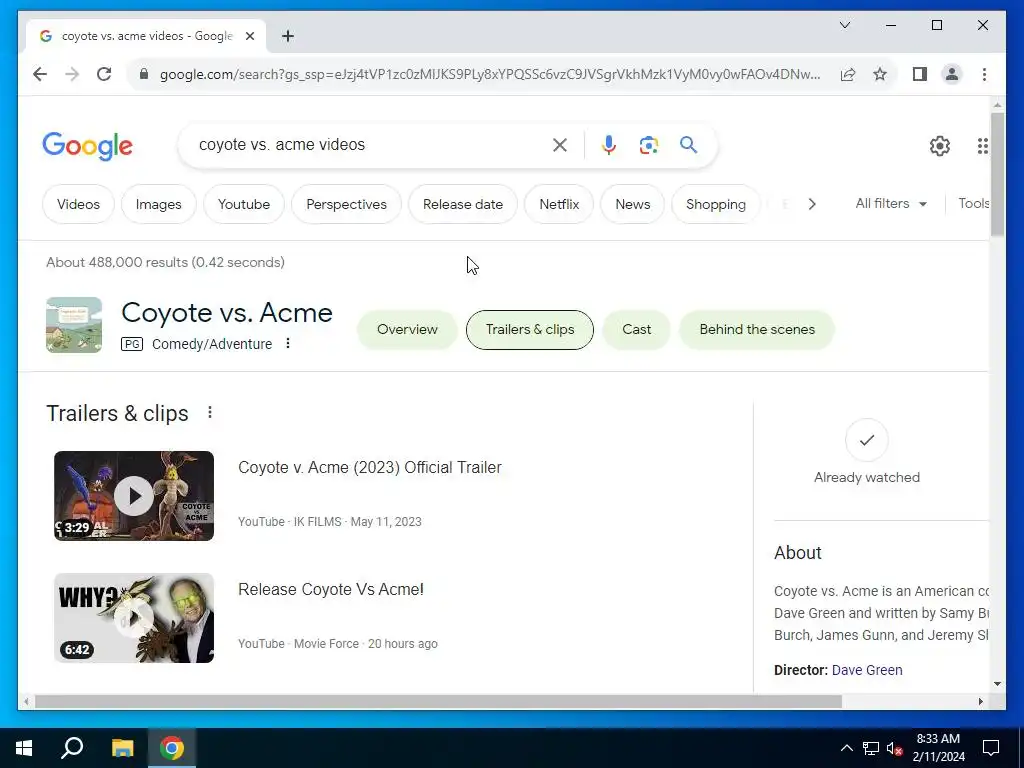Select the Shopping filter chip
1024x768 pixels.
716,204
